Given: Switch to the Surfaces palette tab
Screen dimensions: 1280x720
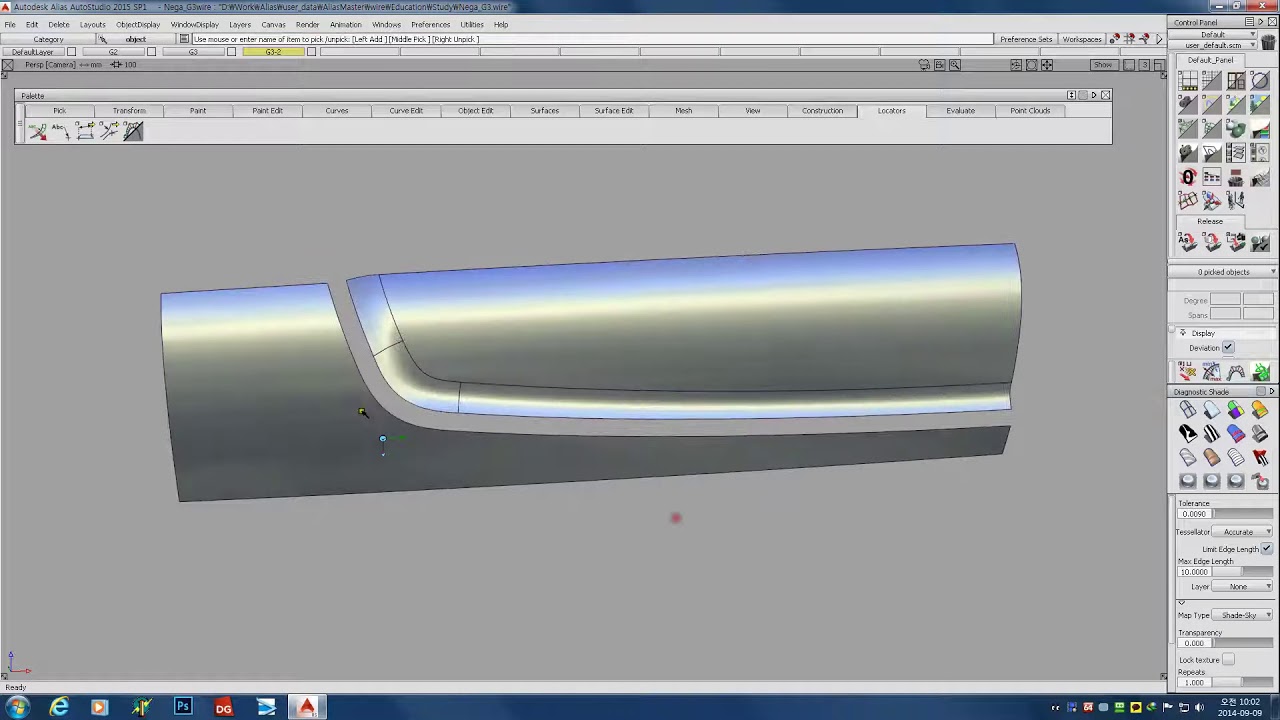Looking at the screenshot, I should 545,111.
